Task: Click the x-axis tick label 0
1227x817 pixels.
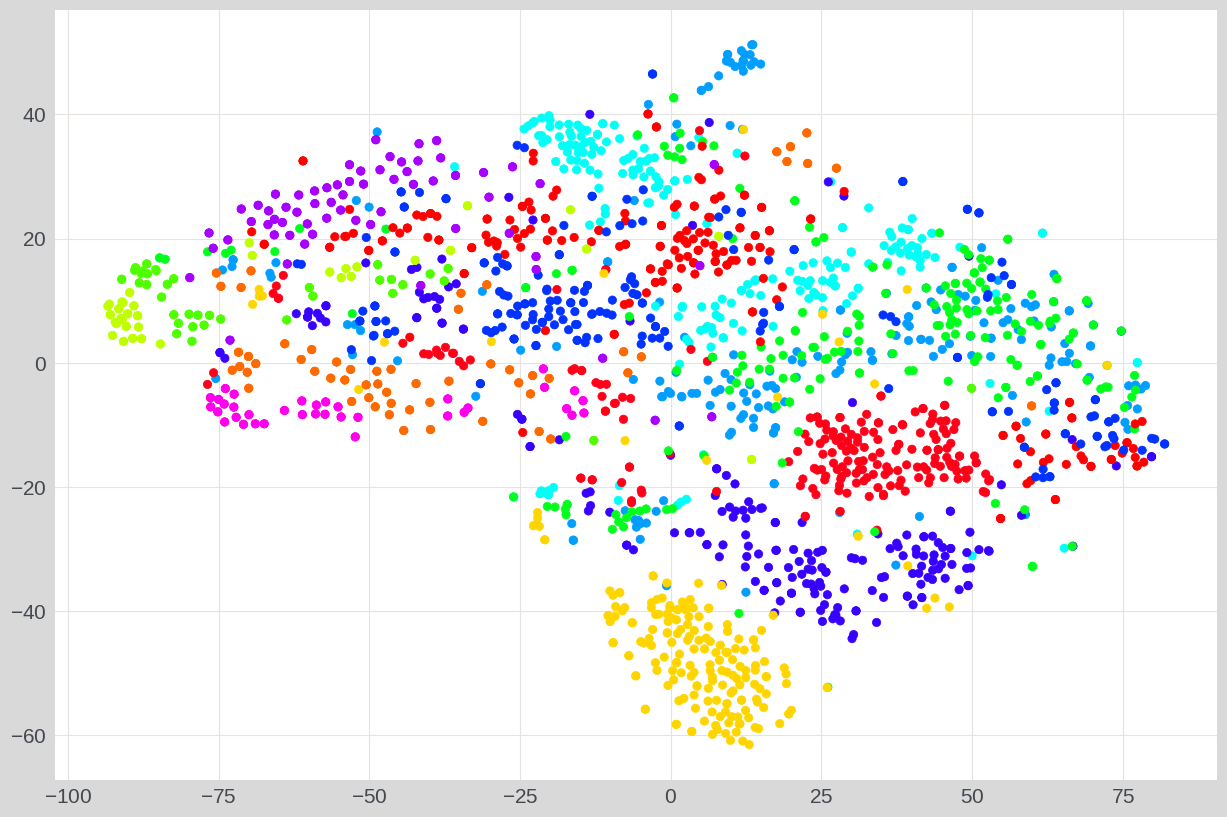Action: point(671,797)
